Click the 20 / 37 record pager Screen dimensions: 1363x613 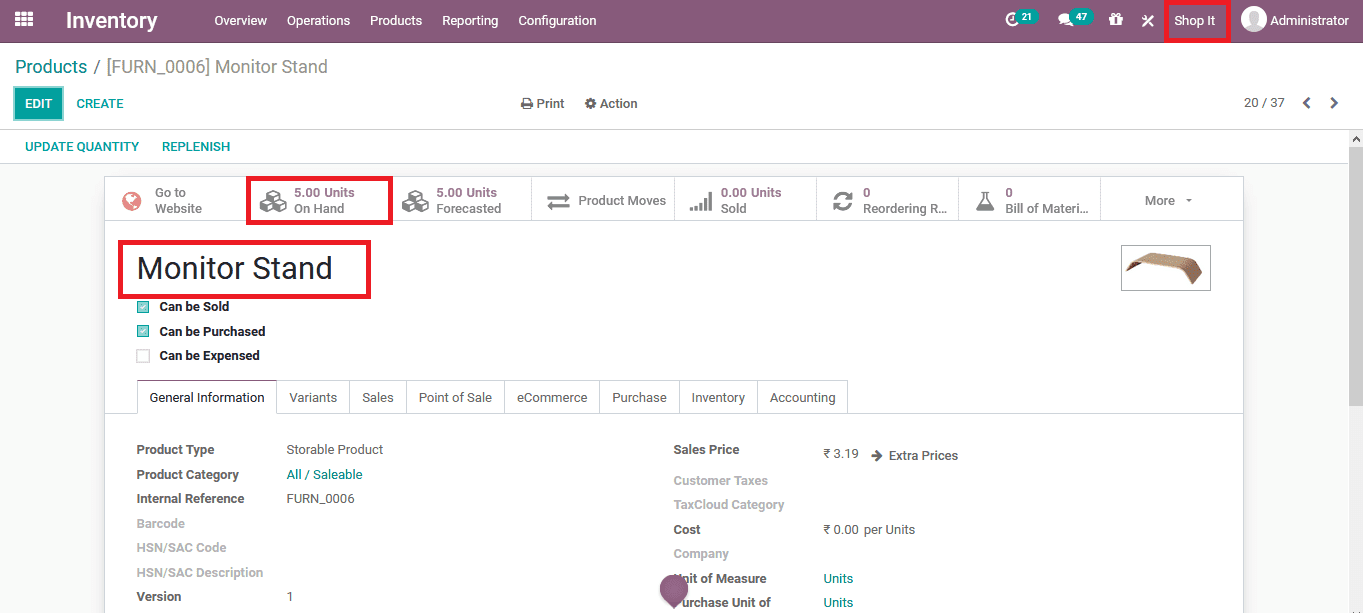pyautogui.click(x=1264, y=103)
